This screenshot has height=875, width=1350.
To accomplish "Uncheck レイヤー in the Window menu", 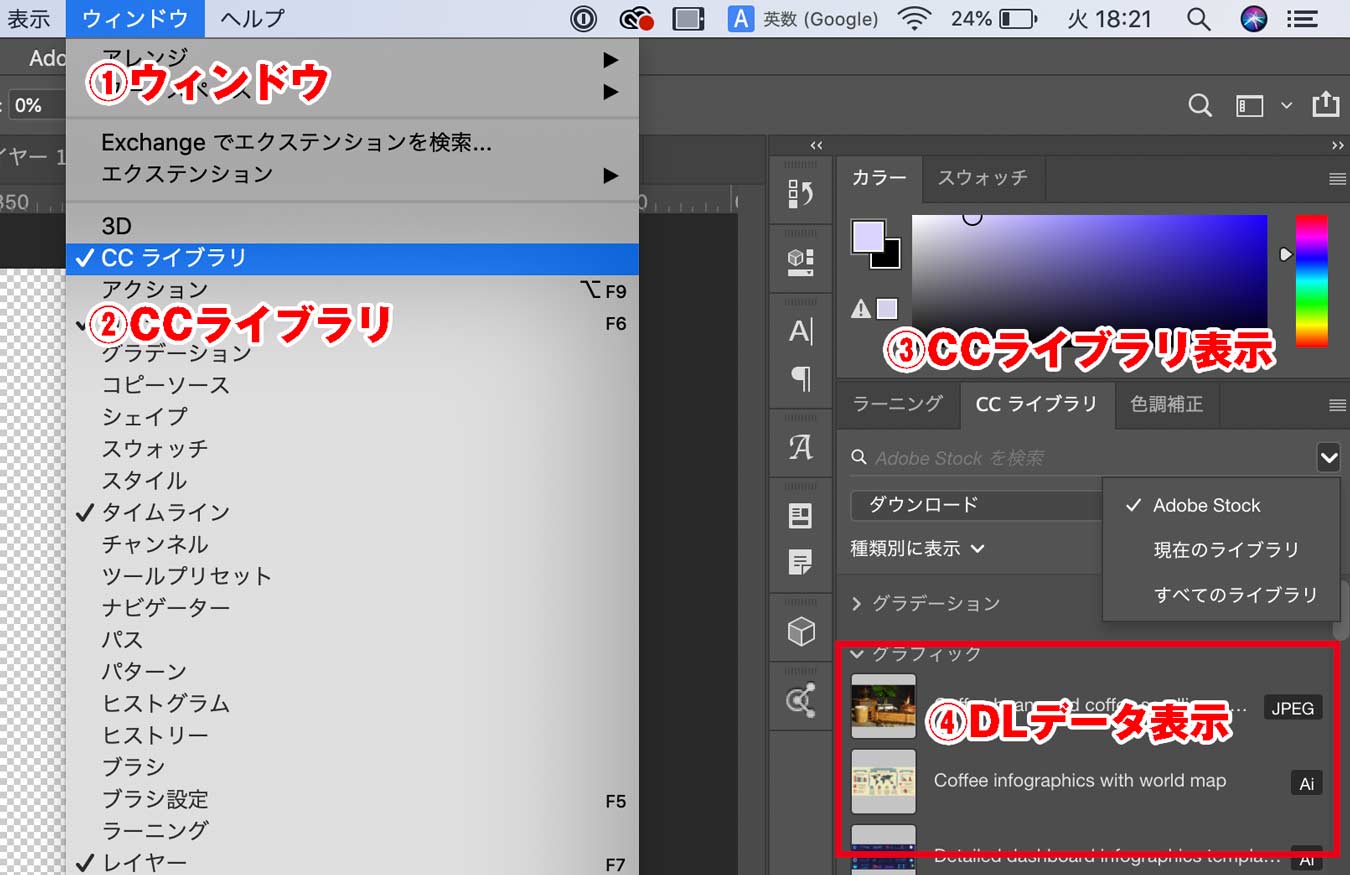I will 352,862.
